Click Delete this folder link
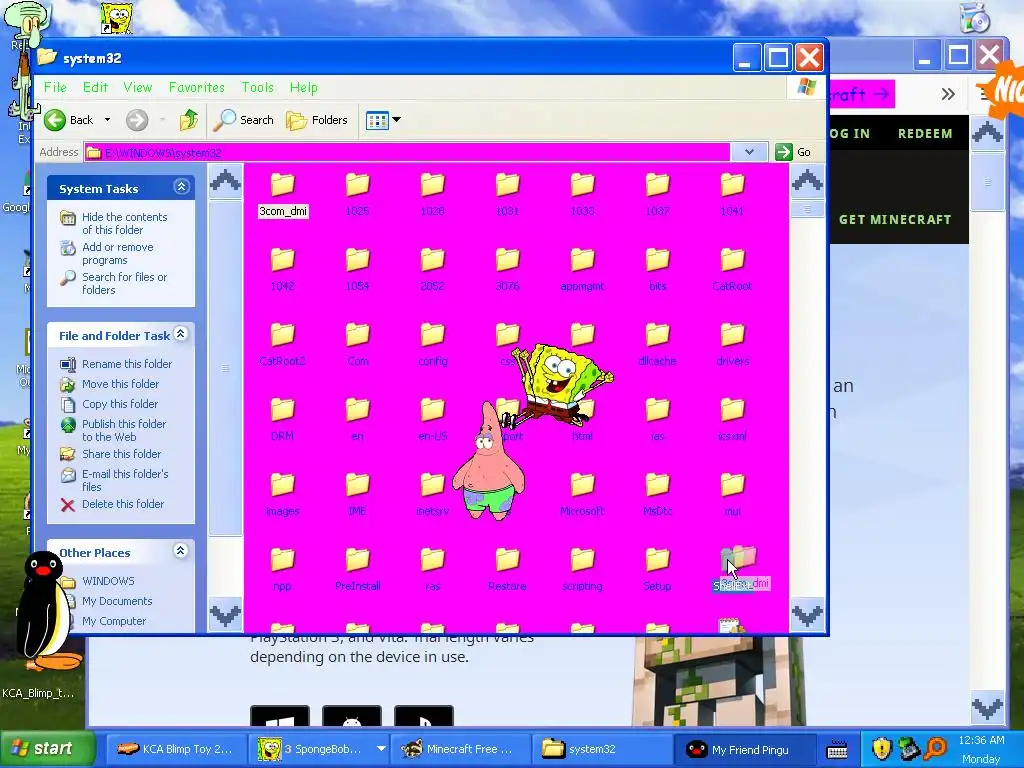This screenshot has width=1024, height=768. (x=123, y=504)
